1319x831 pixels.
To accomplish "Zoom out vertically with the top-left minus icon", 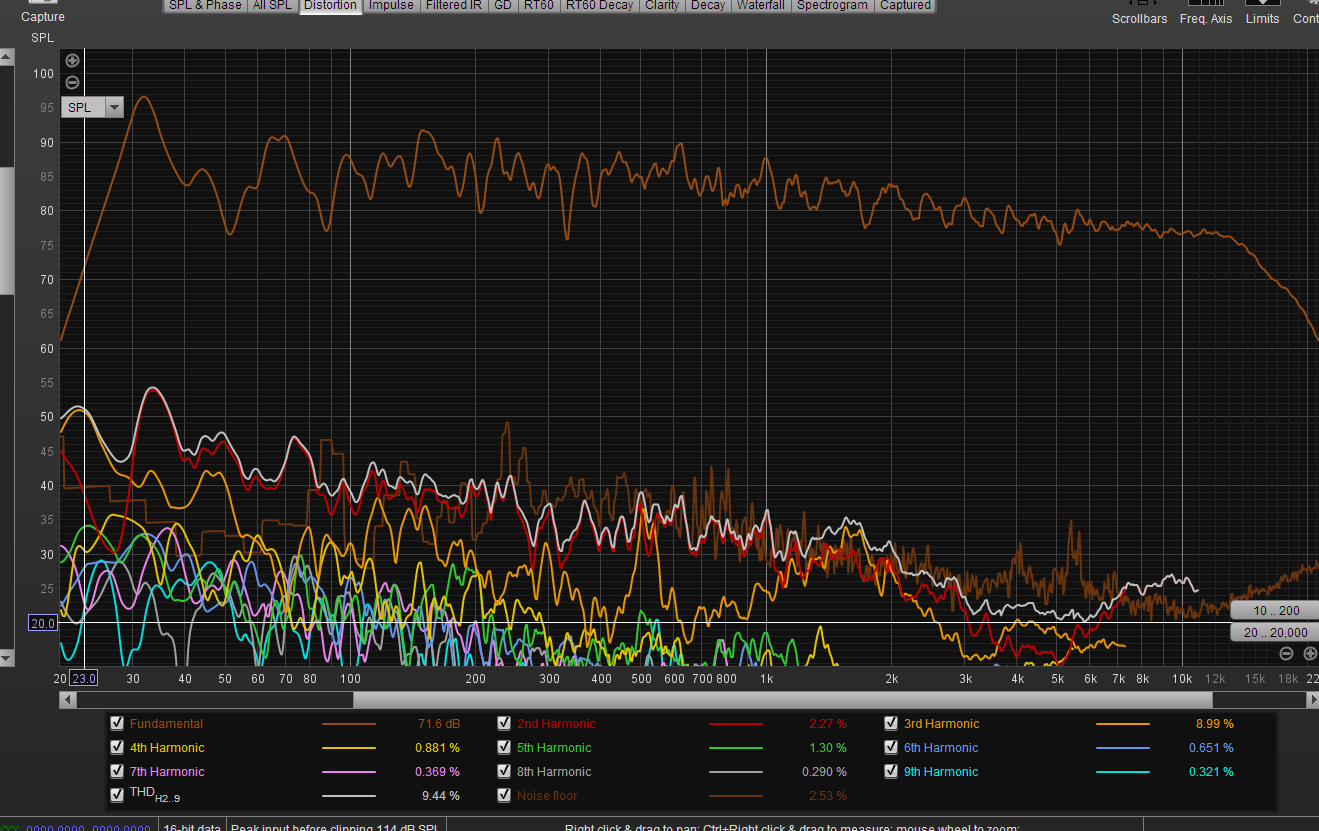I will (x=72, y=83).
